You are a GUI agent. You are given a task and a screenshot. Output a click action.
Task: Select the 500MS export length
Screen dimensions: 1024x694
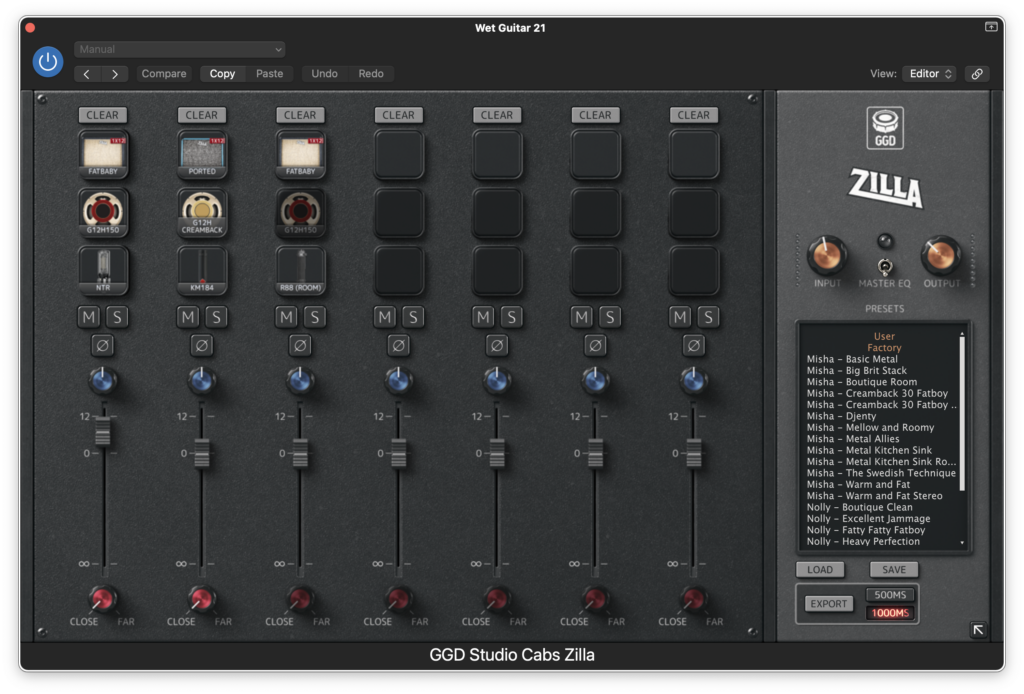tap(890, 595)
